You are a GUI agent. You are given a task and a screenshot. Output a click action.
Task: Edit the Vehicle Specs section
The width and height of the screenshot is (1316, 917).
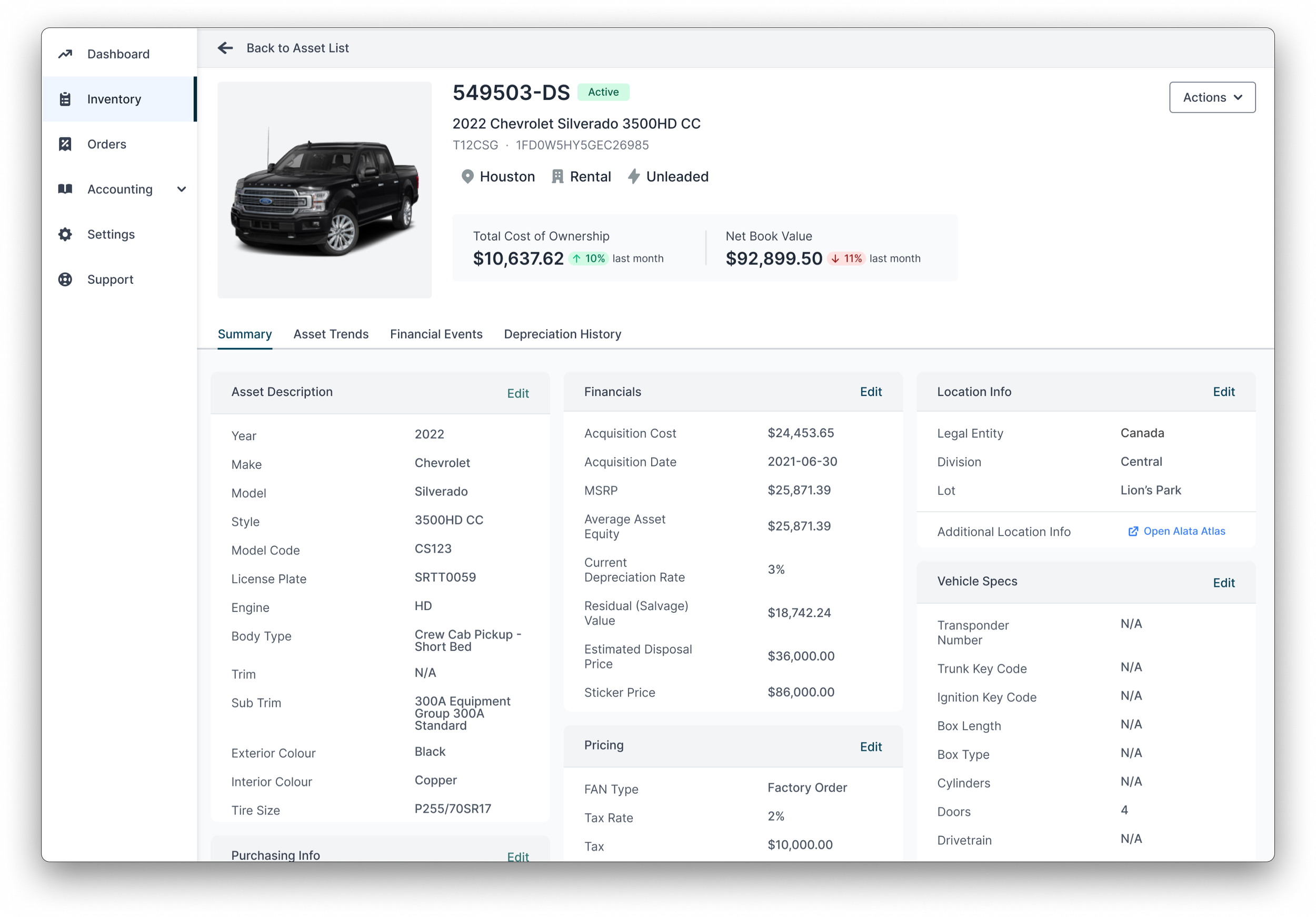point(1223,583)
